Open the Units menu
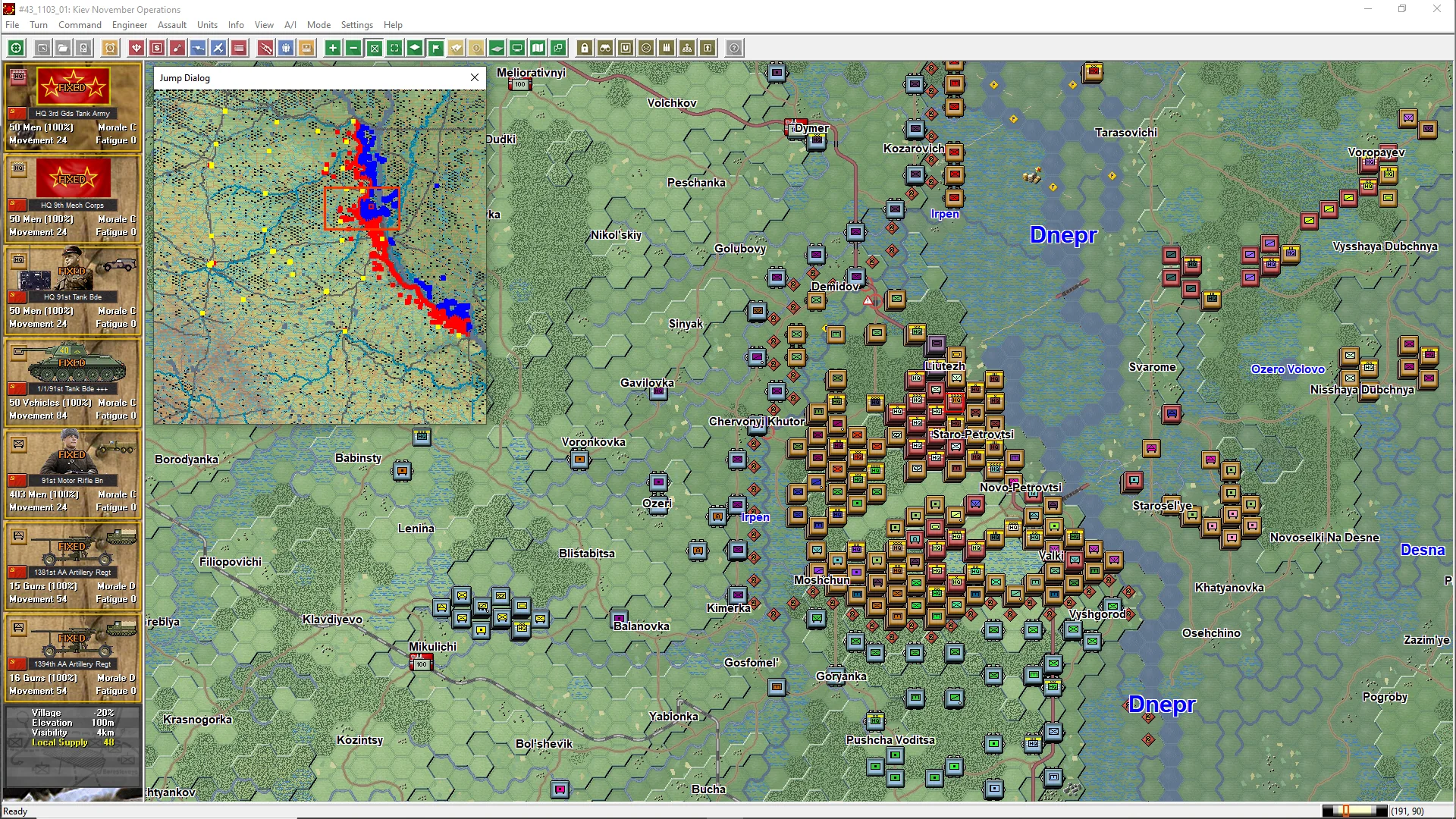This screenshot has height=819, width=1456. pos(207,25)
